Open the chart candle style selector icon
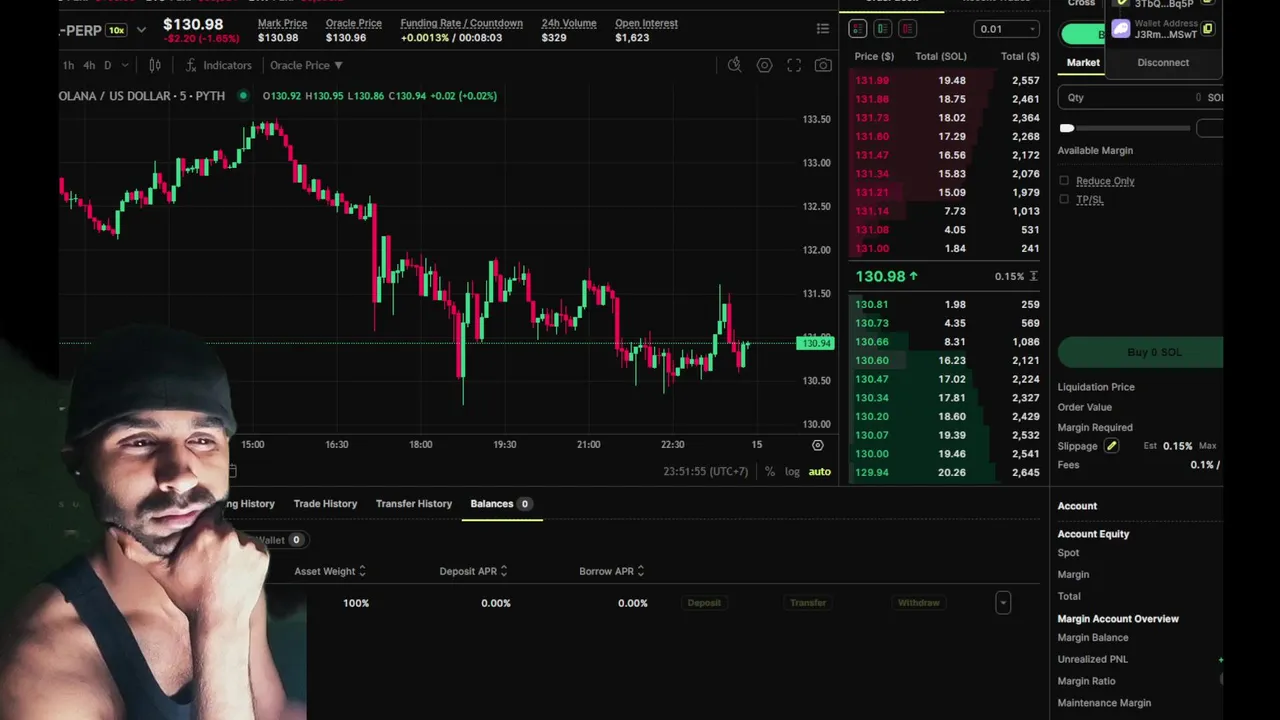 pos(155,65)
